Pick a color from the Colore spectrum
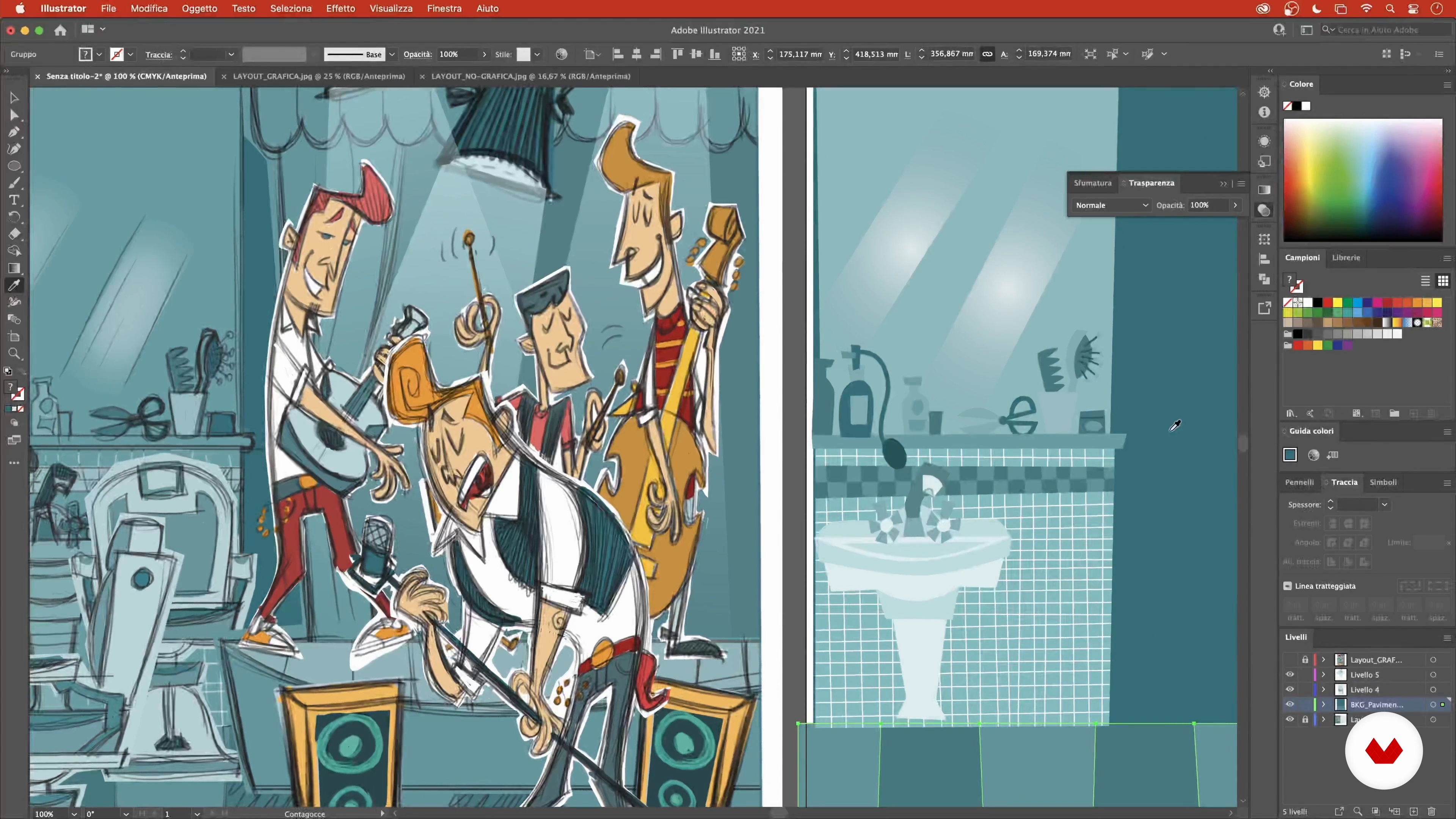 coord(1363,180)
